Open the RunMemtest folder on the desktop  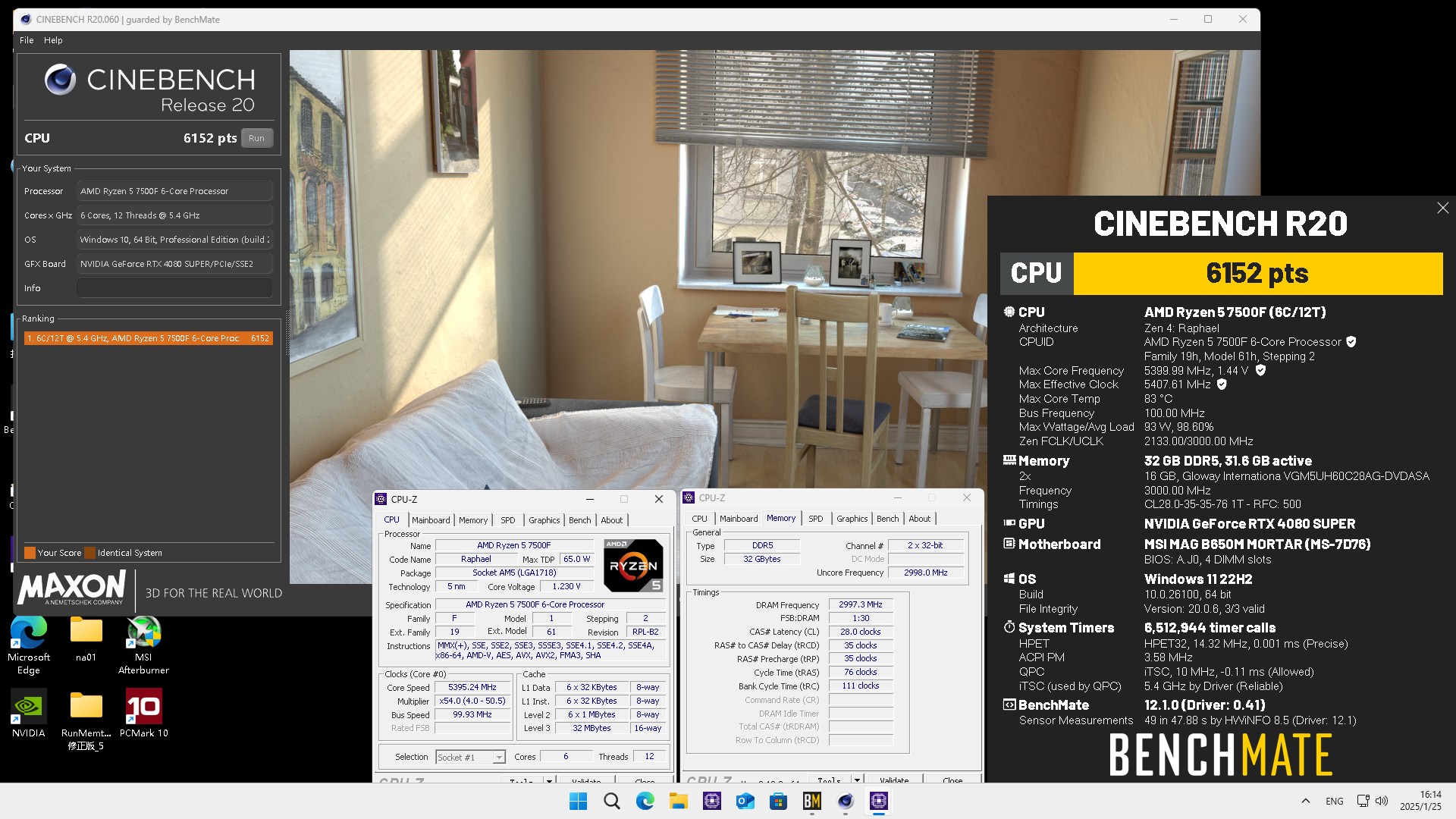[86, 720]
